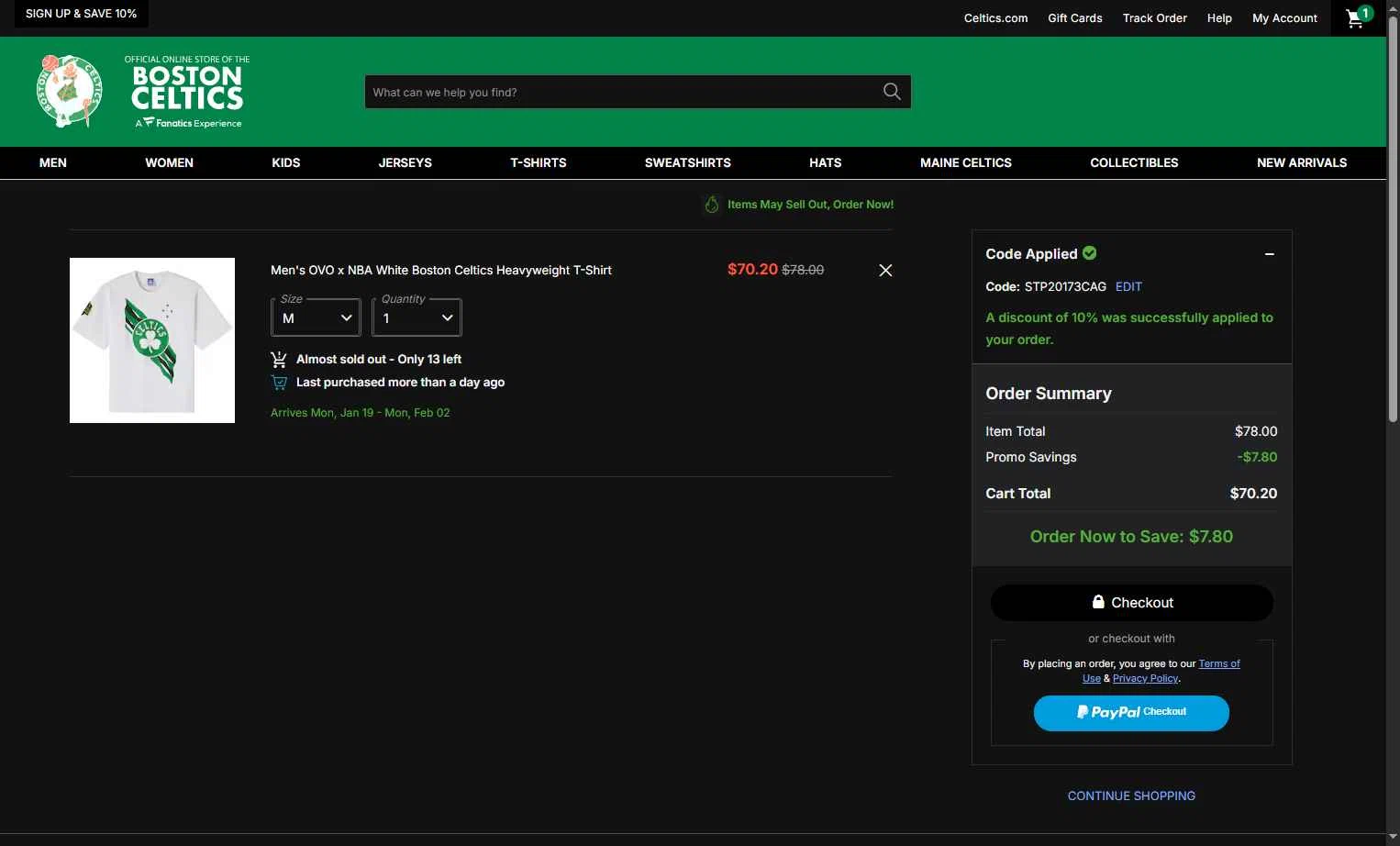Open the KIDS menu
Image resolution: width=1400 pixels, height=846 pixels.
[x=286, y=162]
